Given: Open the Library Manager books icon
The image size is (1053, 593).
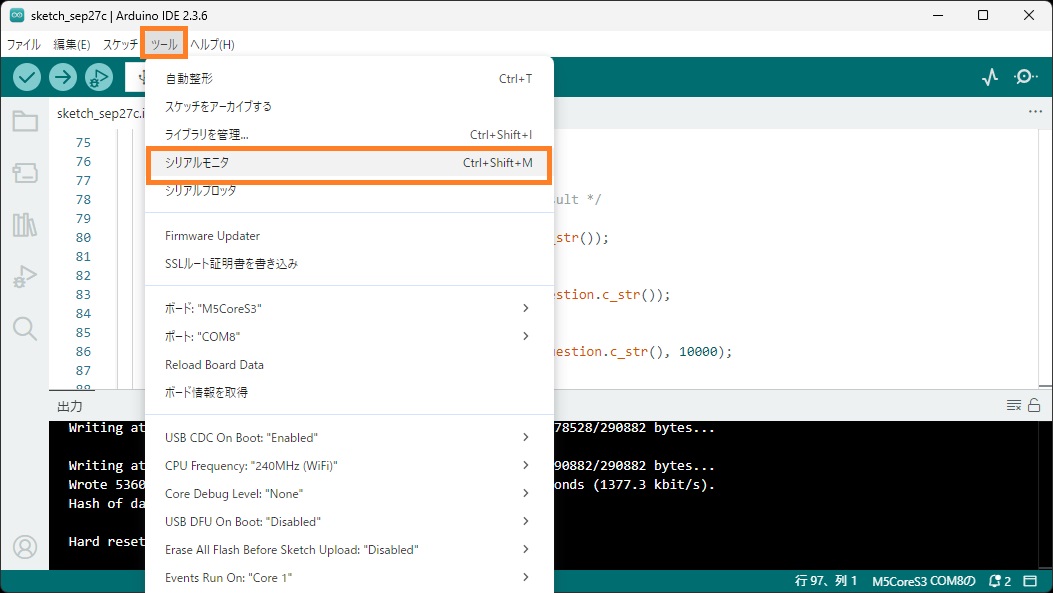Looking at the screenshot, I should click(x=25, y=225).
